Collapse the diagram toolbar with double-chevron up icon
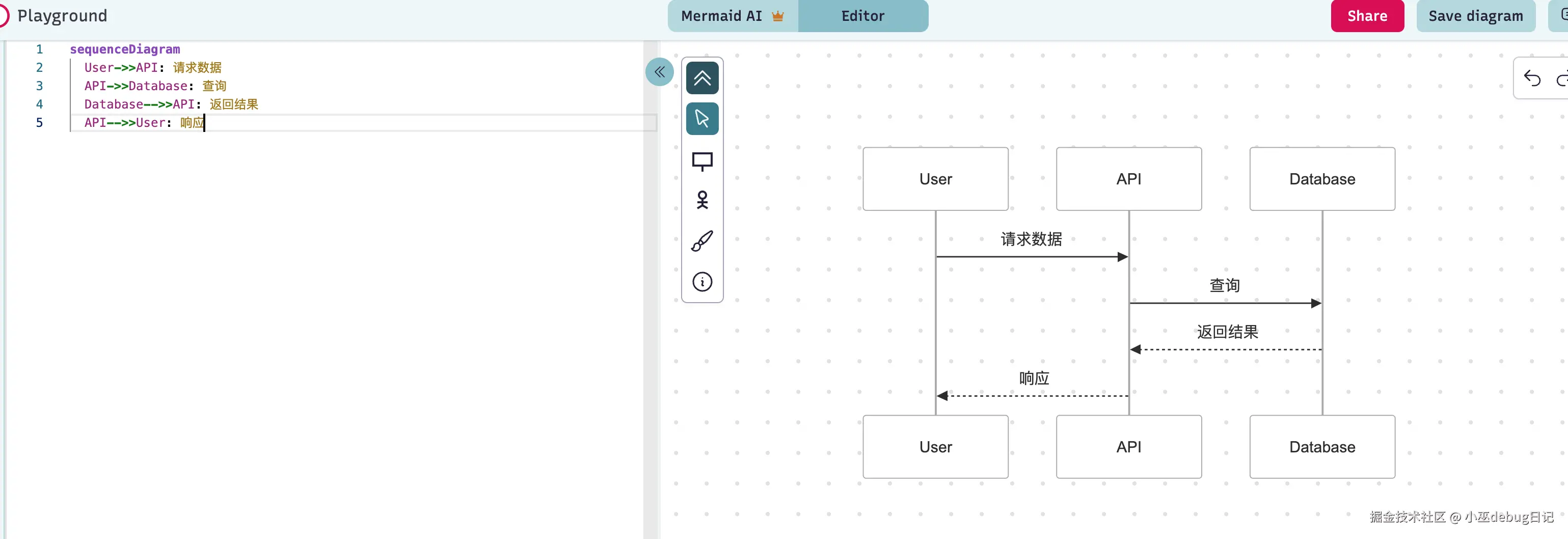Viewport: 1568px width, 539px height. 702,78
